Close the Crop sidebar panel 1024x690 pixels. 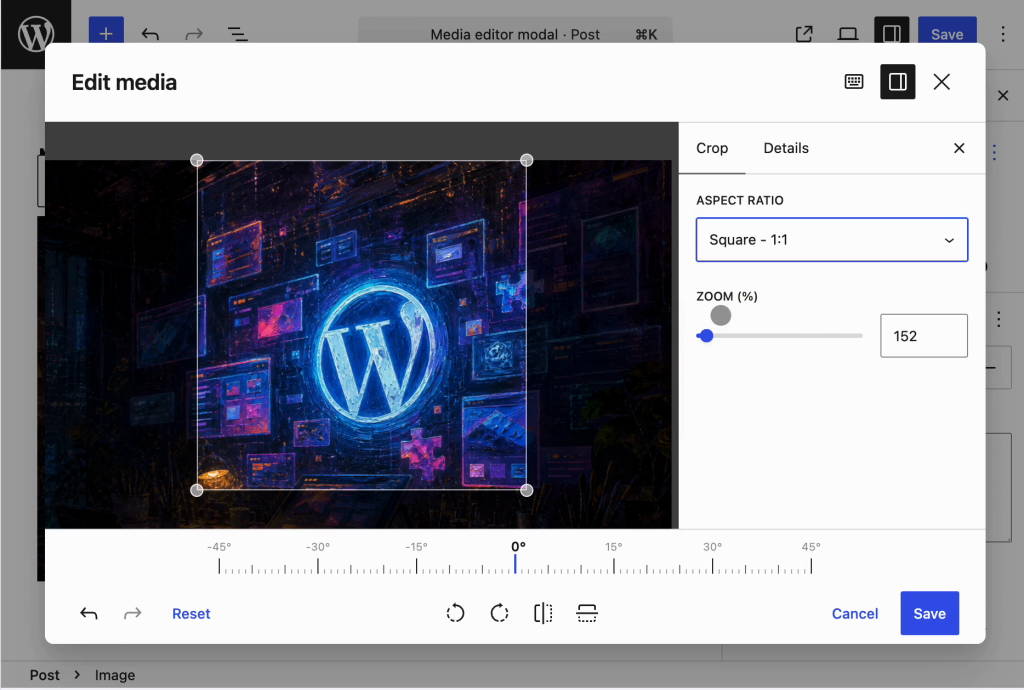coord(959,148)
